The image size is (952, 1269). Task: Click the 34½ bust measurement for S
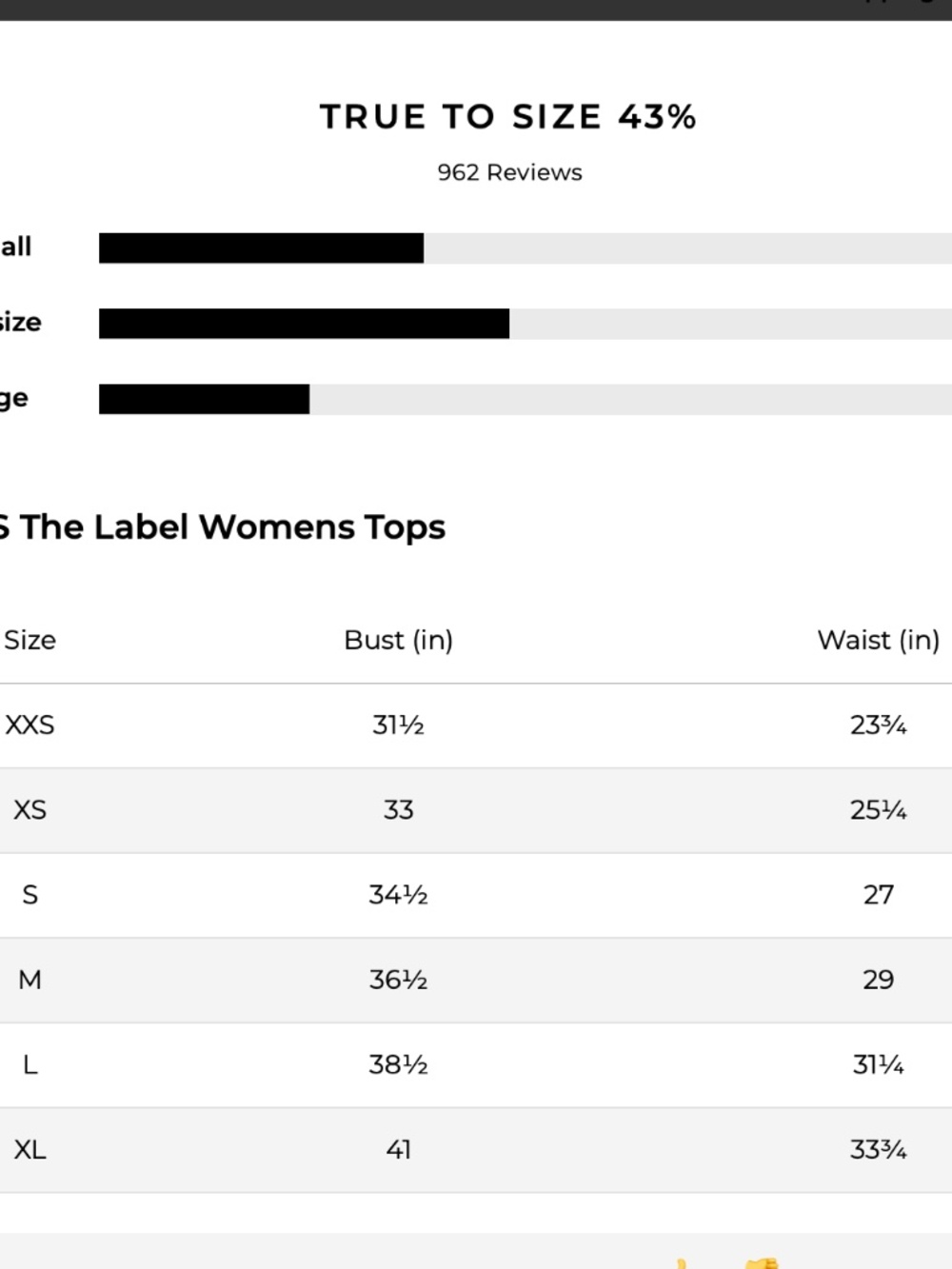point(398,895)
